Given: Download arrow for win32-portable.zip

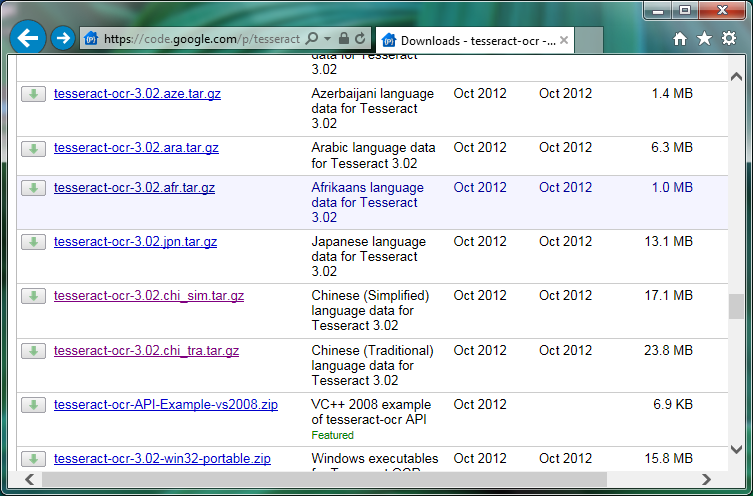Looking at the screenshot, I should (x=34, y=459).
